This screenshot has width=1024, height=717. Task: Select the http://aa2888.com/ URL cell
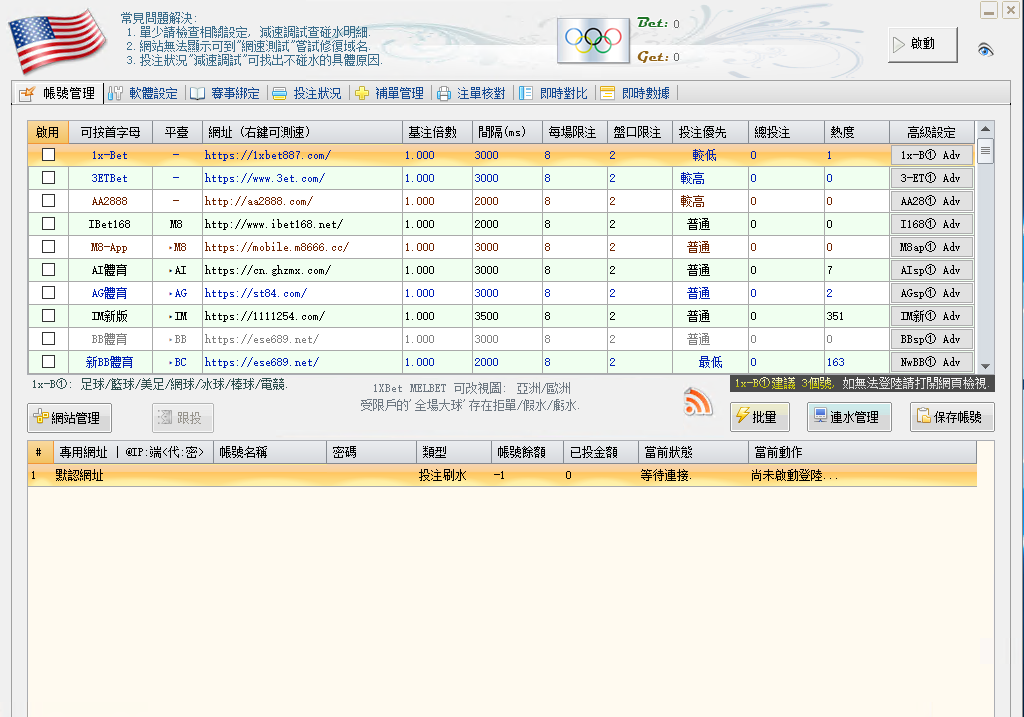(x=302, y=200)
